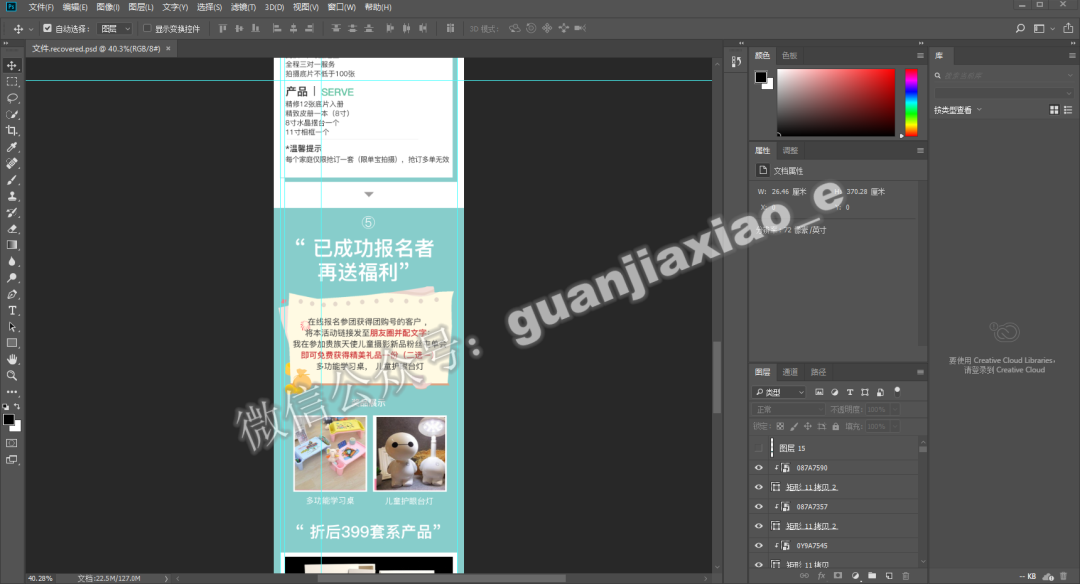Click the create new layer icon
This screenshot has height=584, width=1080.
click(889, 576)
